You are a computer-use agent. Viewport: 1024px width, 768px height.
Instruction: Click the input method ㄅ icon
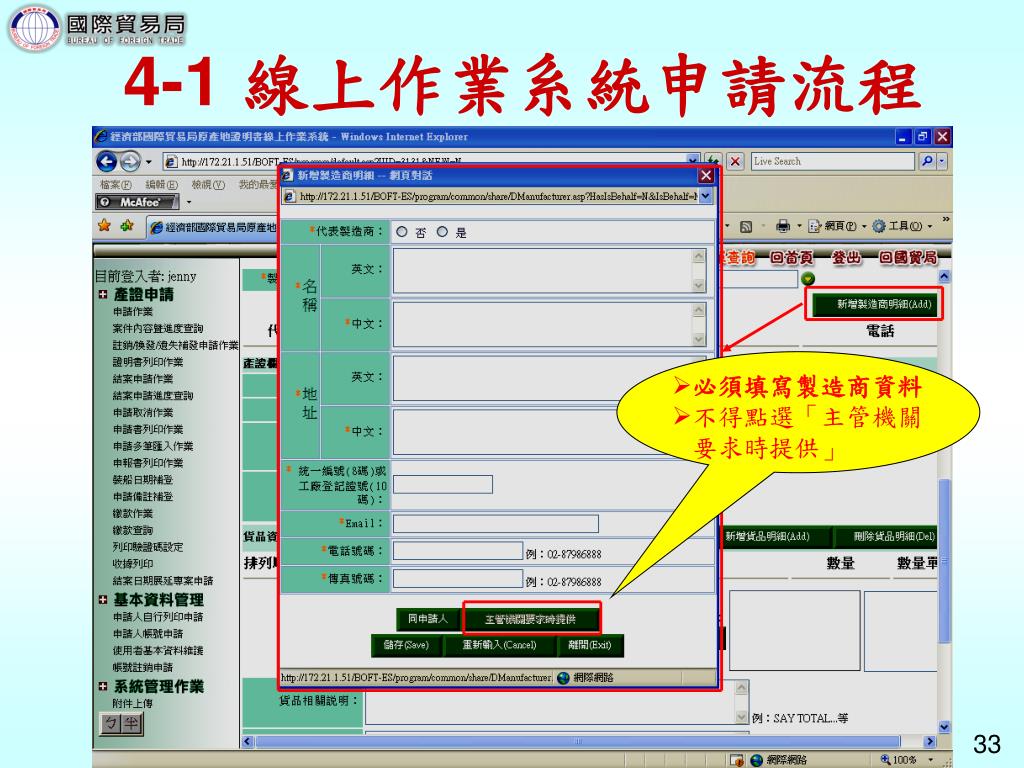click(112, 723)
